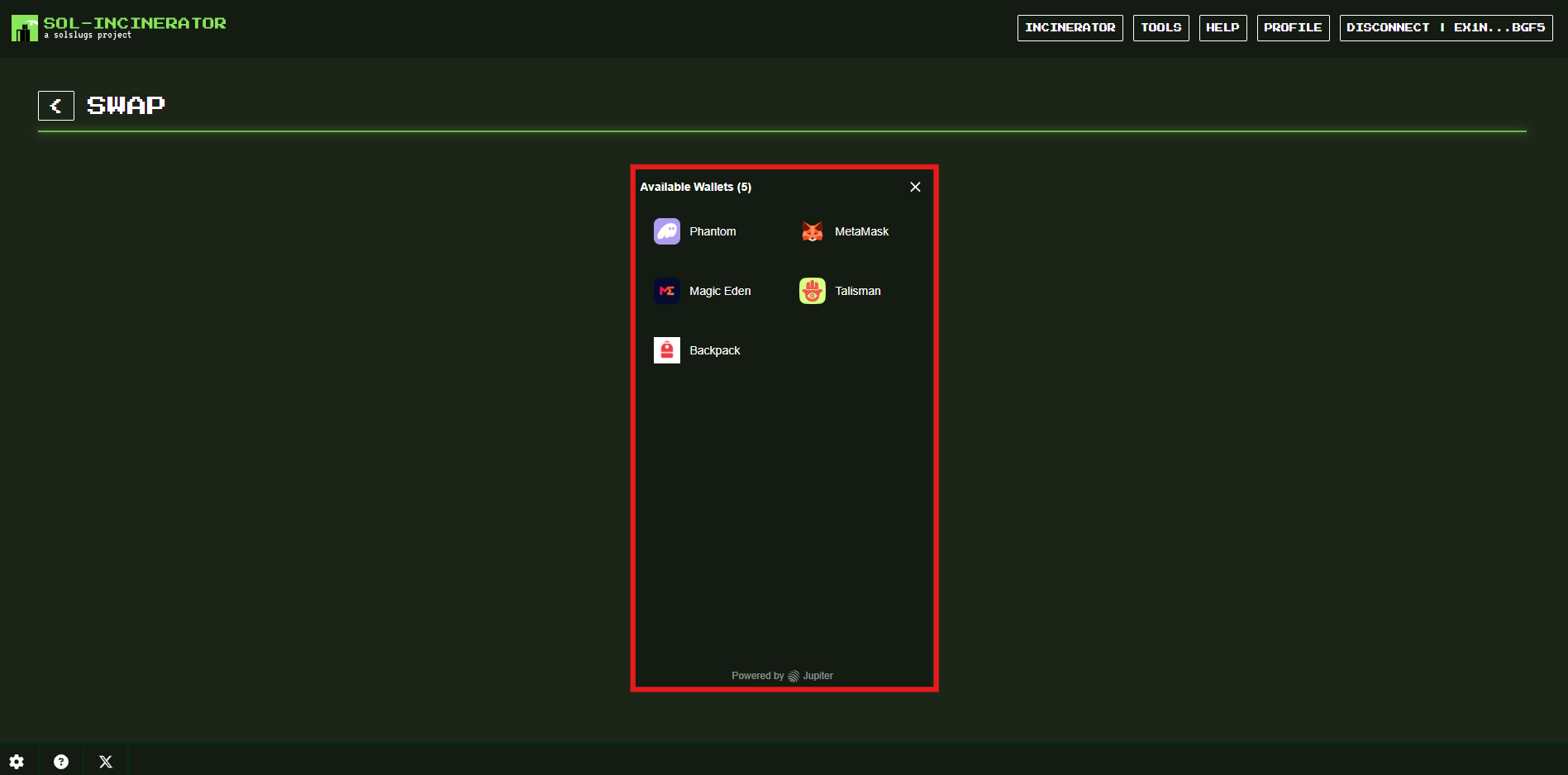Screen dimensions: 1568x775
Task: Open the X social media icon
Action: 106,762
